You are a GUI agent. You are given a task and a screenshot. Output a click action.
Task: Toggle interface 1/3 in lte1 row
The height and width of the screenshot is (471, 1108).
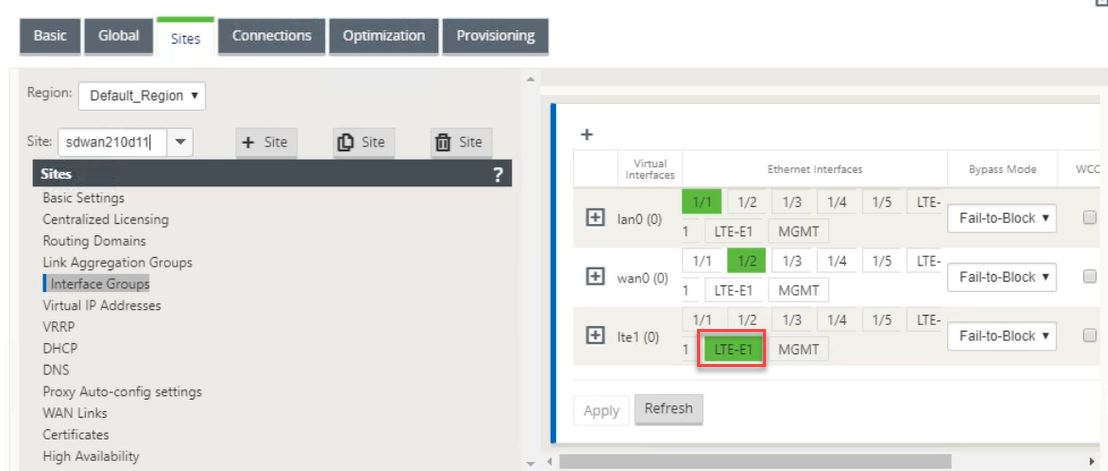[792, 321]
